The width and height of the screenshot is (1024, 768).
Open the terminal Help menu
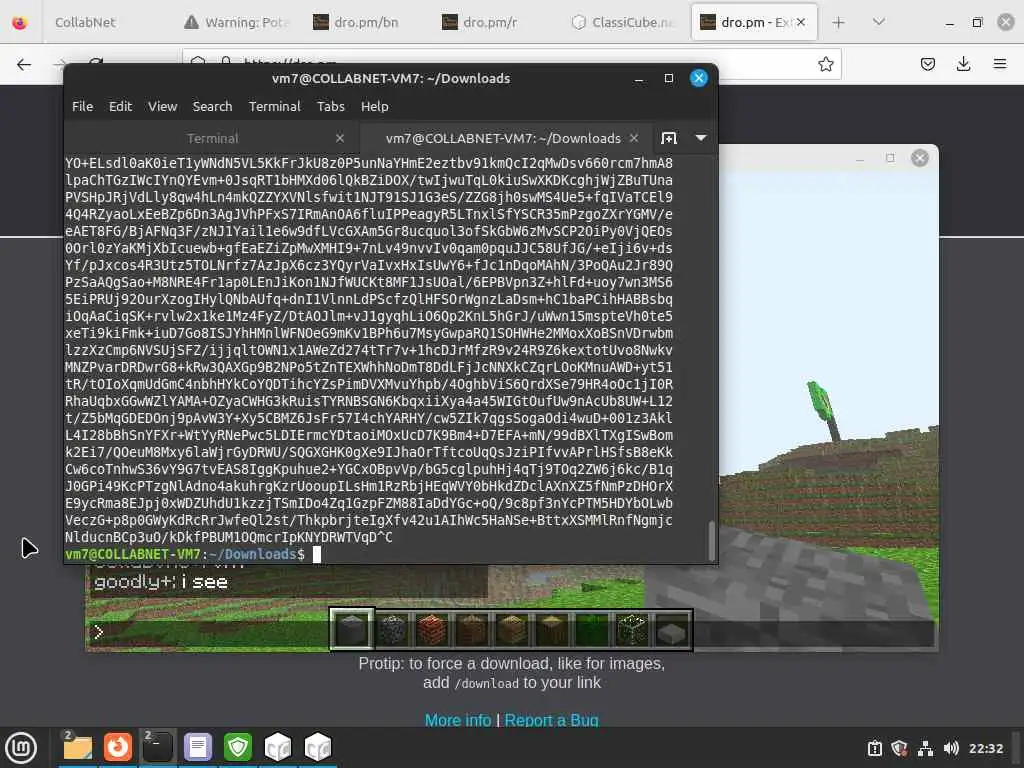[374, 106]
